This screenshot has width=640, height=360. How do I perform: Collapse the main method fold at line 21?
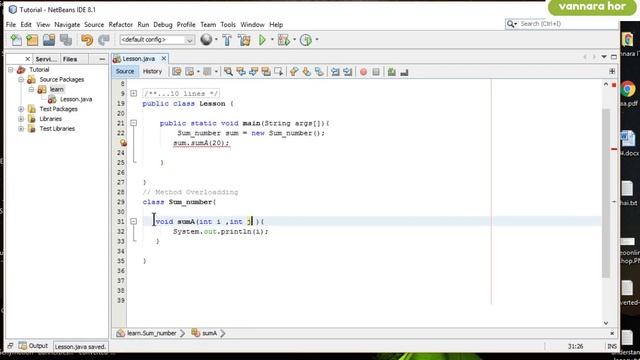point(133,123)
